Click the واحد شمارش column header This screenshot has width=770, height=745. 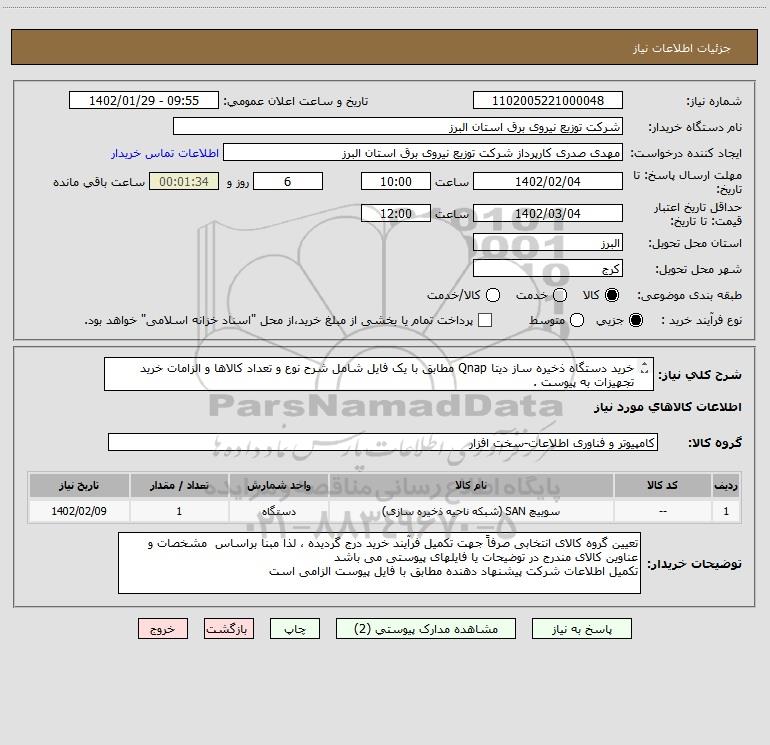(x=278, y=485)
